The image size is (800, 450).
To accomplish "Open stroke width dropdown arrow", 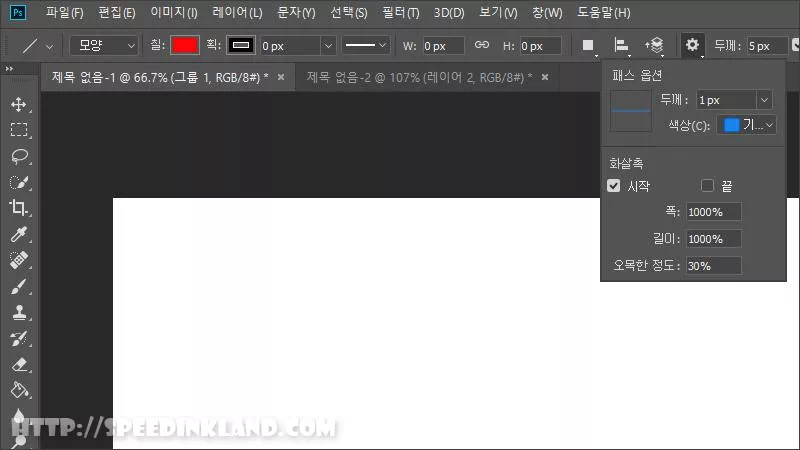I will pyautogui.click(x=328, y=46).
